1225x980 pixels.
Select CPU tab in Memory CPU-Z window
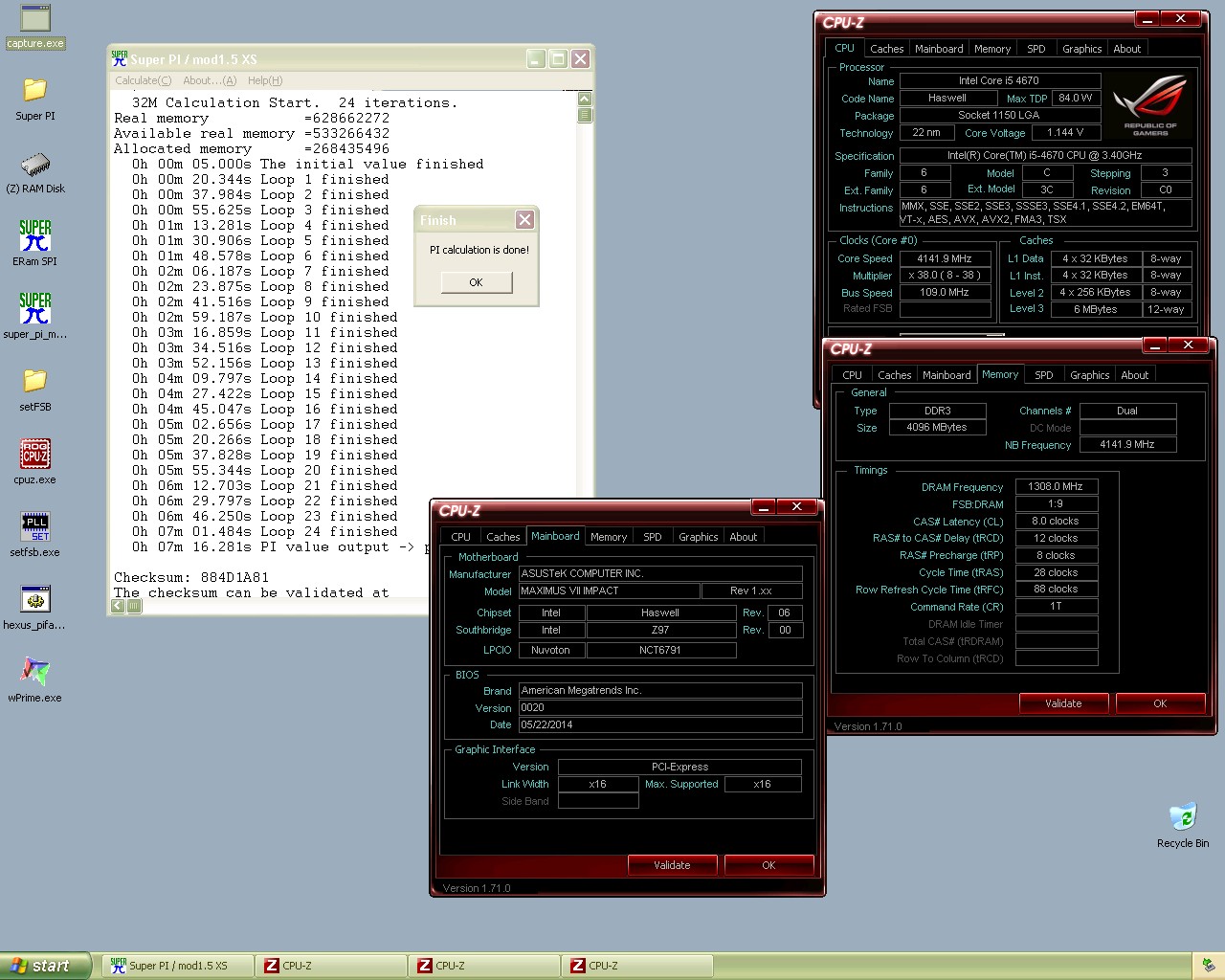coord(852,375)
